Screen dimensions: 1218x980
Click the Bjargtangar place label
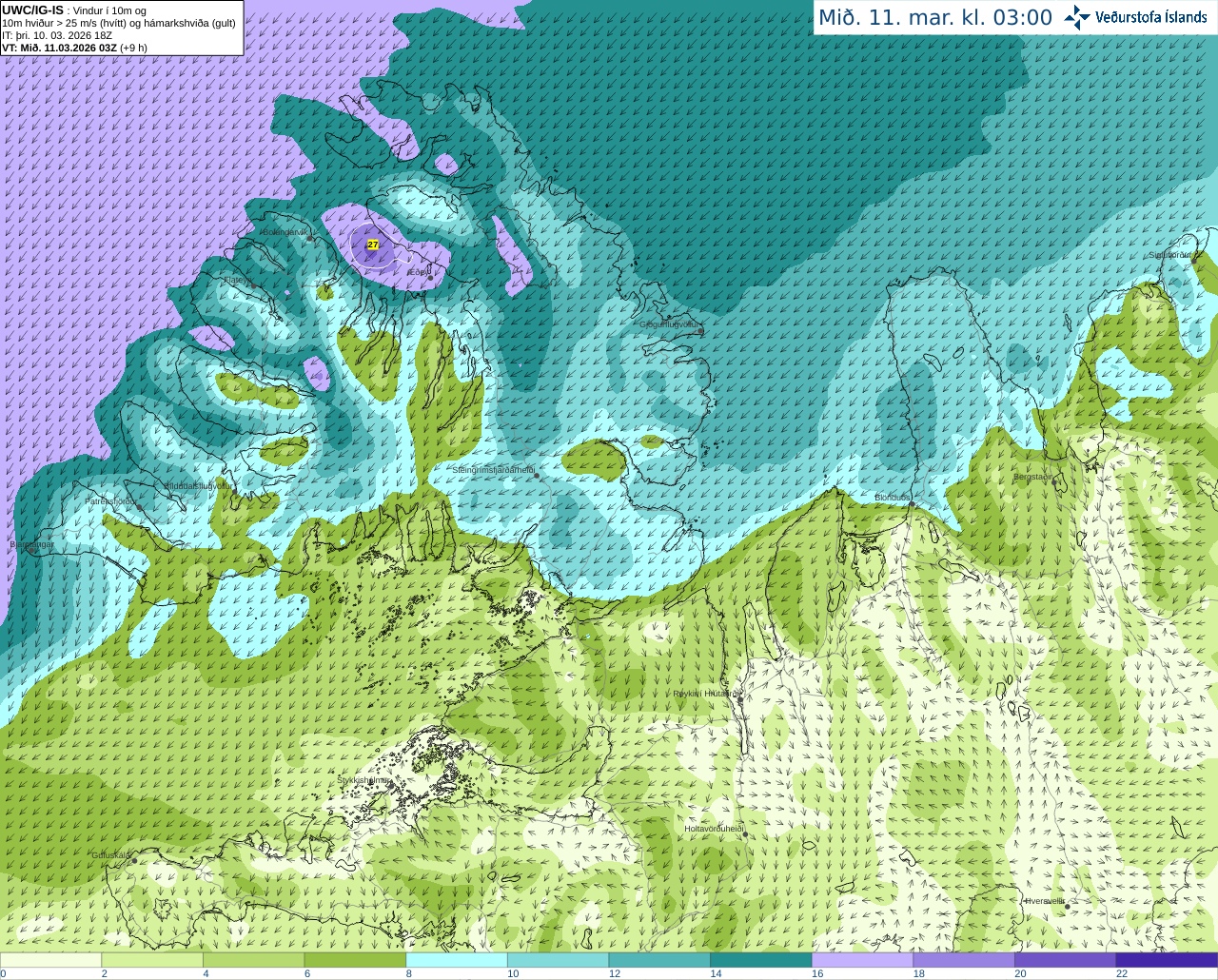click(31, 544)
